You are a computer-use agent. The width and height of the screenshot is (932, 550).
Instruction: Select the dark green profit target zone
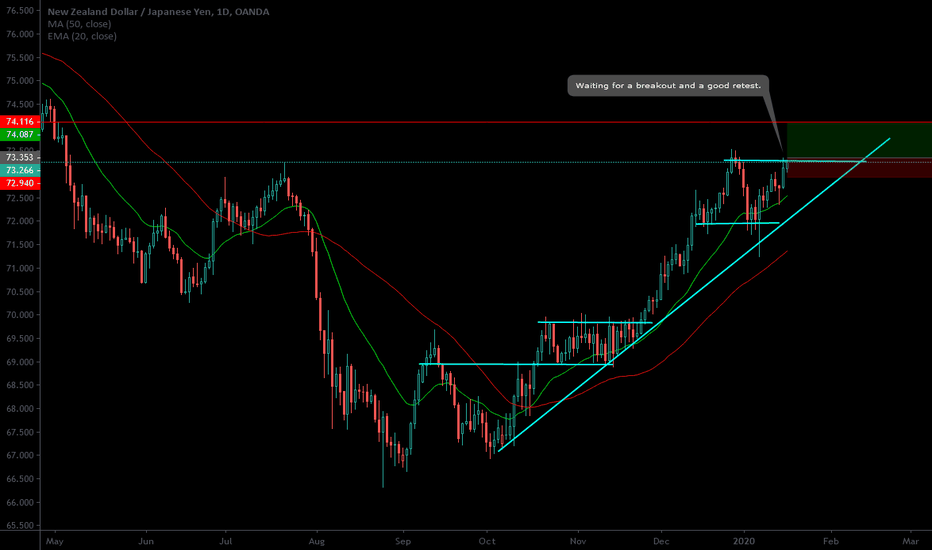[858, 140]
